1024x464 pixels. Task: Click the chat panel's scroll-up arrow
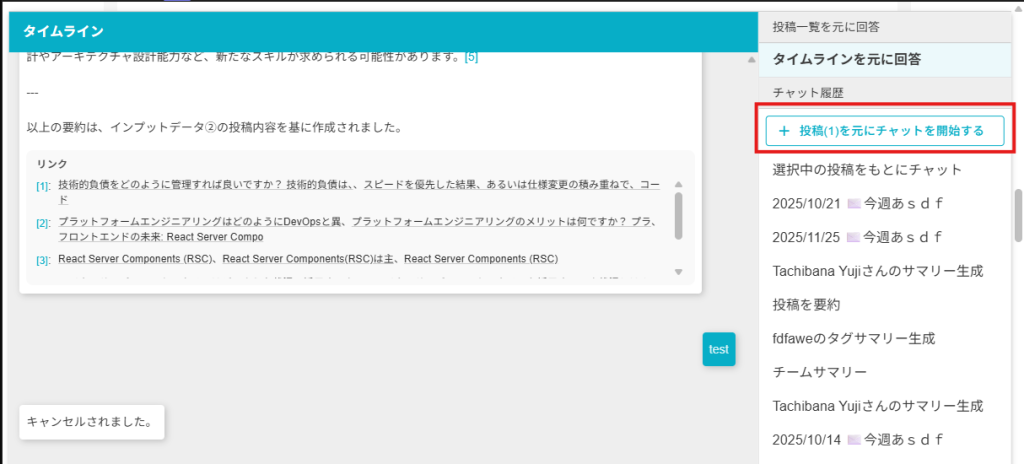[x=751, y=60]
